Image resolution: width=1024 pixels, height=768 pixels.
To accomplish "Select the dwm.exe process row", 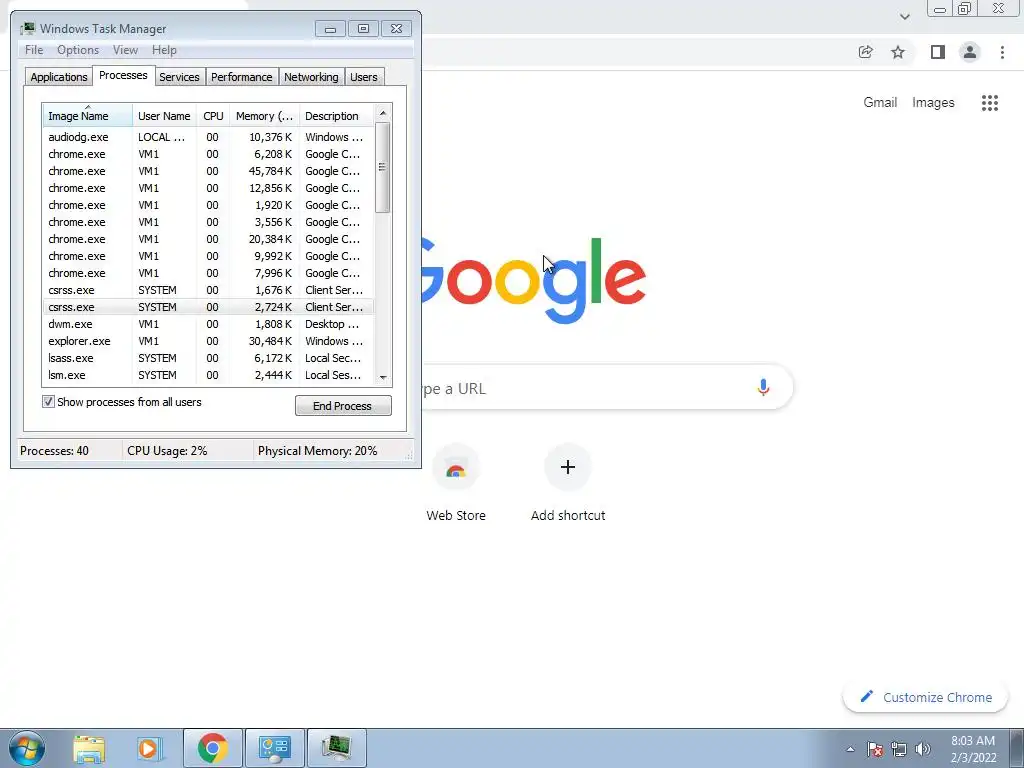I will (209, 324).
